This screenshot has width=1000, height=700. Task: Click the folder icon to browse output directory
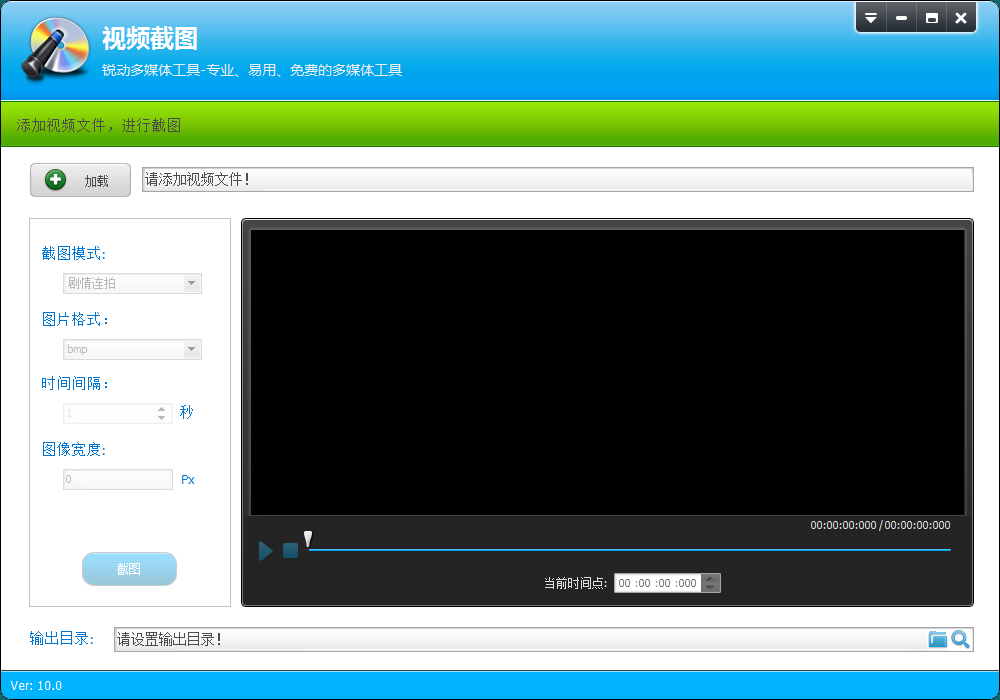(937, 639)
